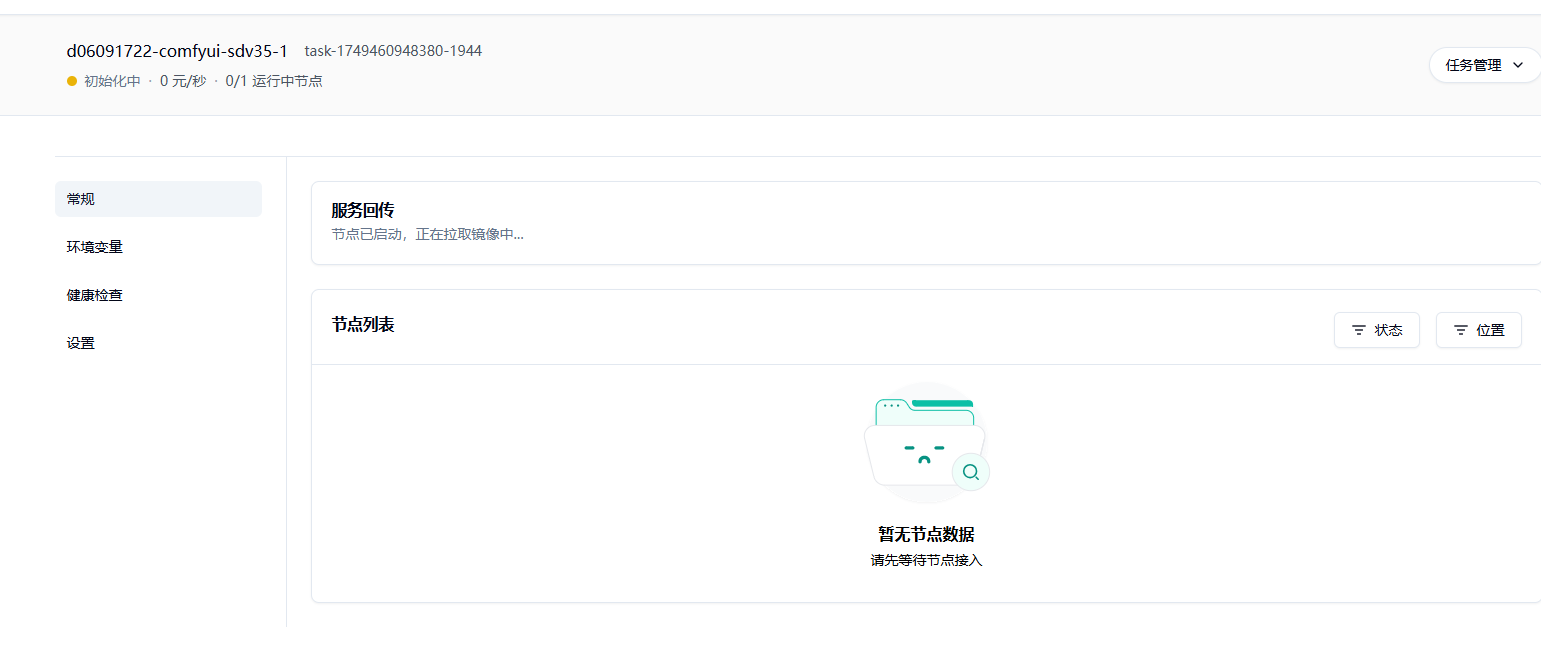Go to the 健康检查 section

tap(95, 295)
